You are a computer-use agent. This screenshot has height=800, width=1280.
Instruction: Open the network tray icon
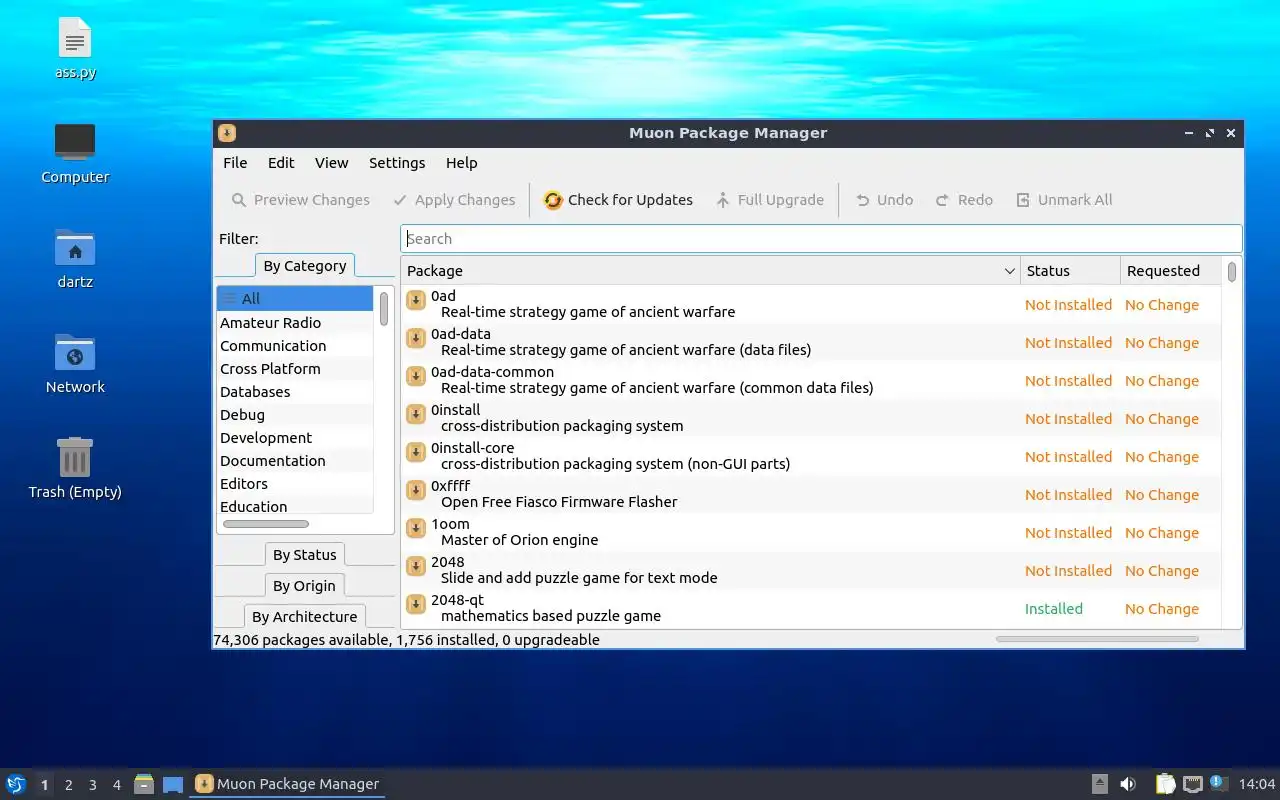tap(1192, 784)
